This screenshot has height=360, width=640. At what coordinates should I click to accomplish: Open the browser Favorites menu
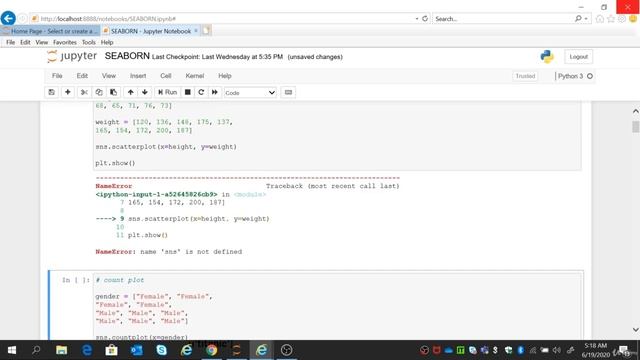tap(64, 42)
